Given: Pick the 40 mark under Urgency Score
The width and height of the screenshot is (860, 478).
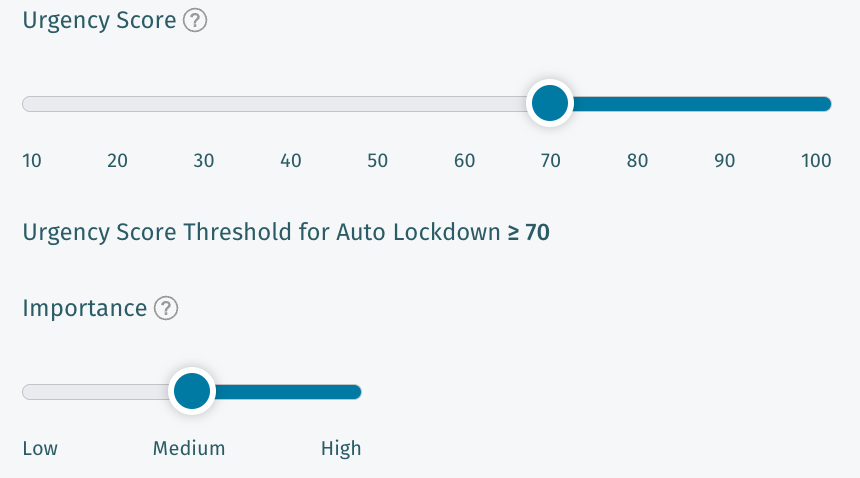Looking at the screenshot, I should pos(291,161).
